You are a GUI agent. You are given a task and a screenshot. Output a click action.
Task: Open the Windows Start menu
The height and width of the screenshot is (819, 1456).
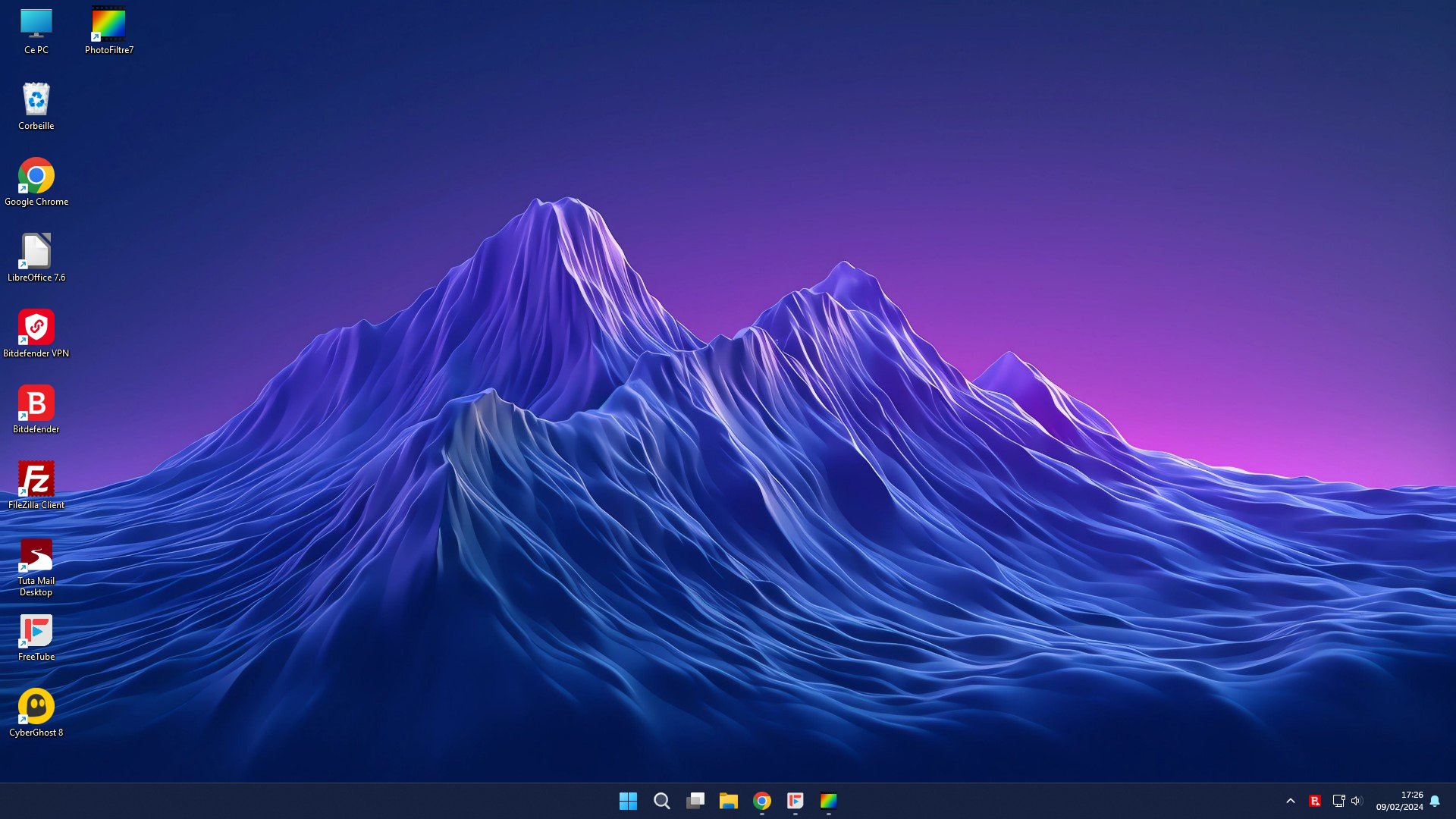pos(628,801)
